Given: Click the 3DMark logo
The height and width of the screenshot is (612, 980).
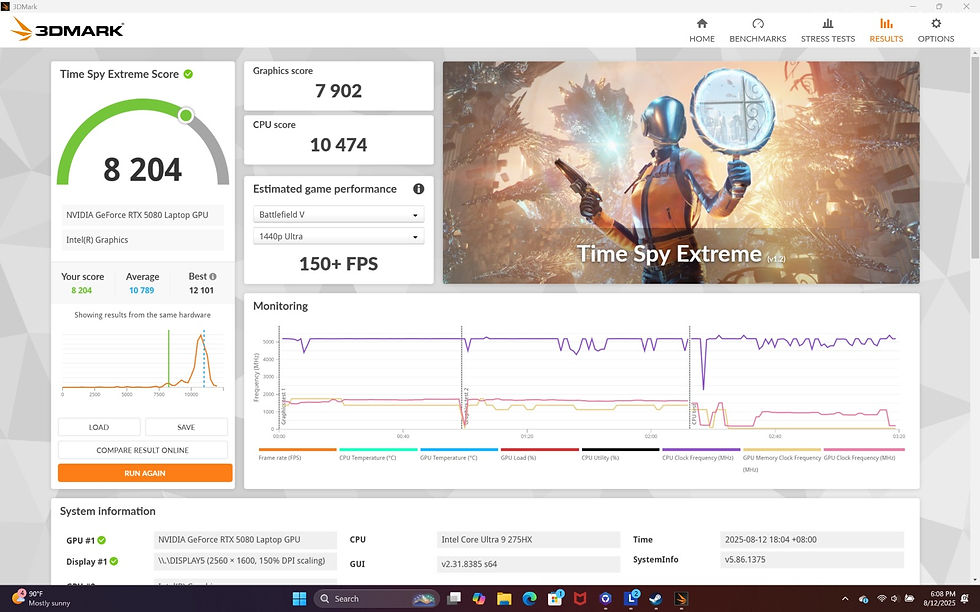Looking at the screenshot, I should click(68, 29).
